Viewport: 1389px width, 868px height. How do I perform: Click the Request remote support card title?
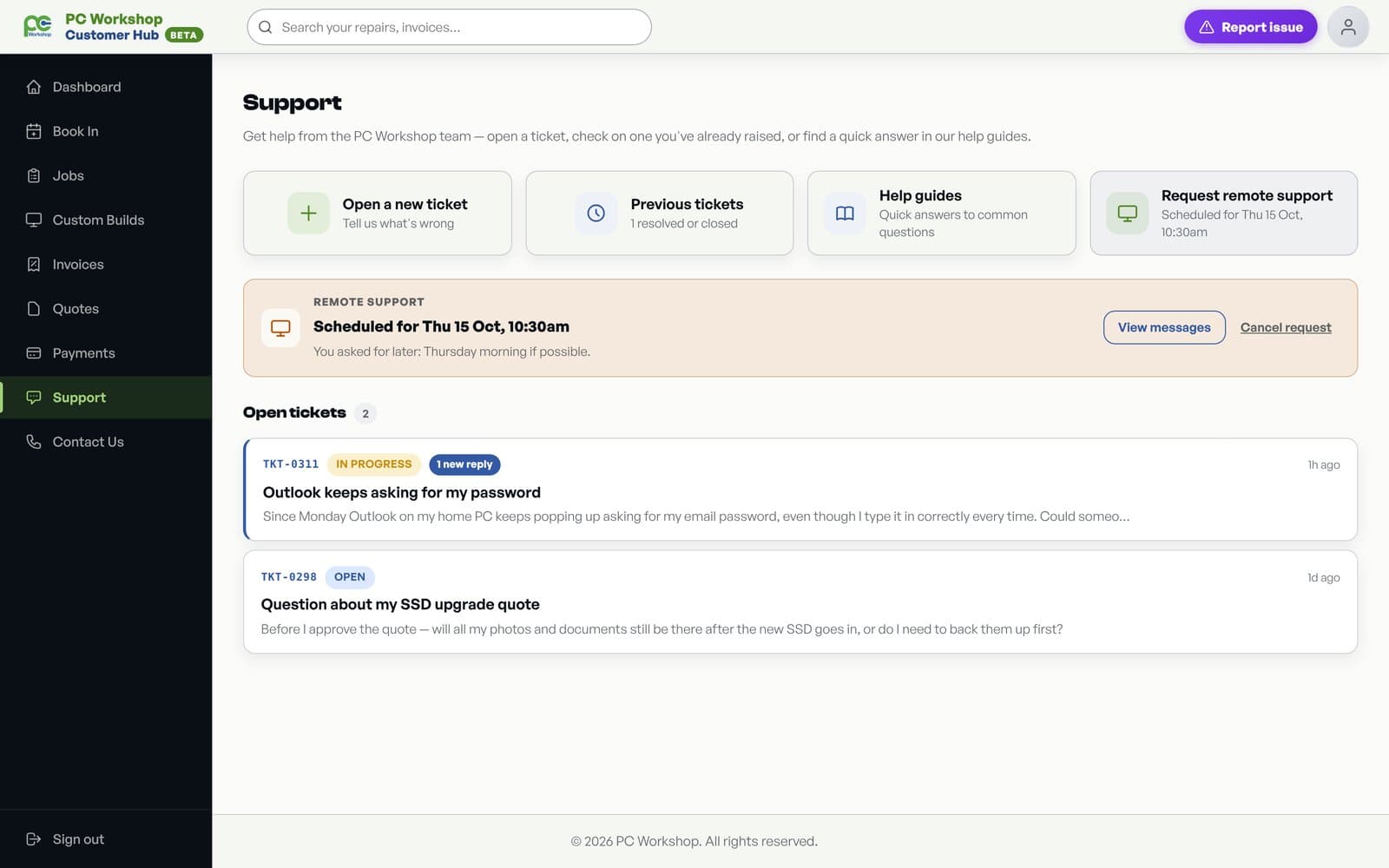pyautogui.click(x=1247, y=195)
